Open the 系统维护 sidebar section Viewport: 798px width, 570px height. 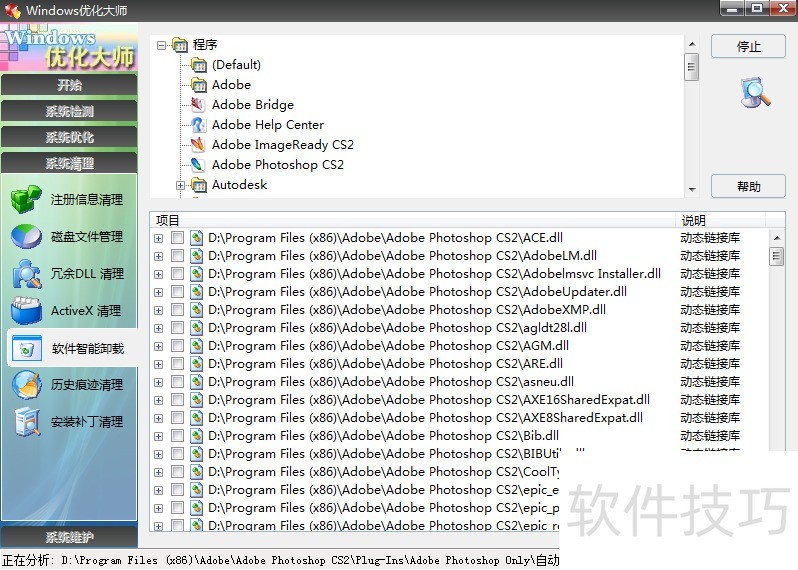tap(69, 537)
